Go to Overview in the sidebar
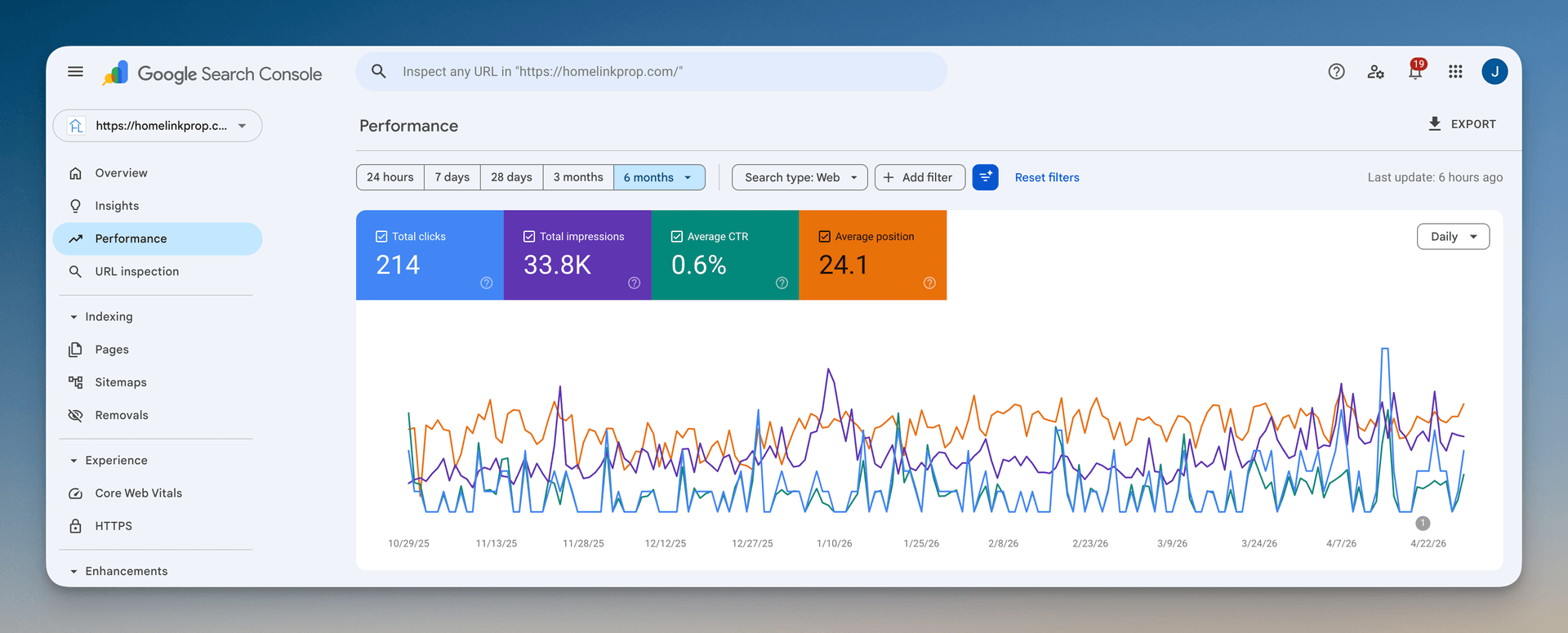Screen dimensions: 1568x633 click(158, 173)
